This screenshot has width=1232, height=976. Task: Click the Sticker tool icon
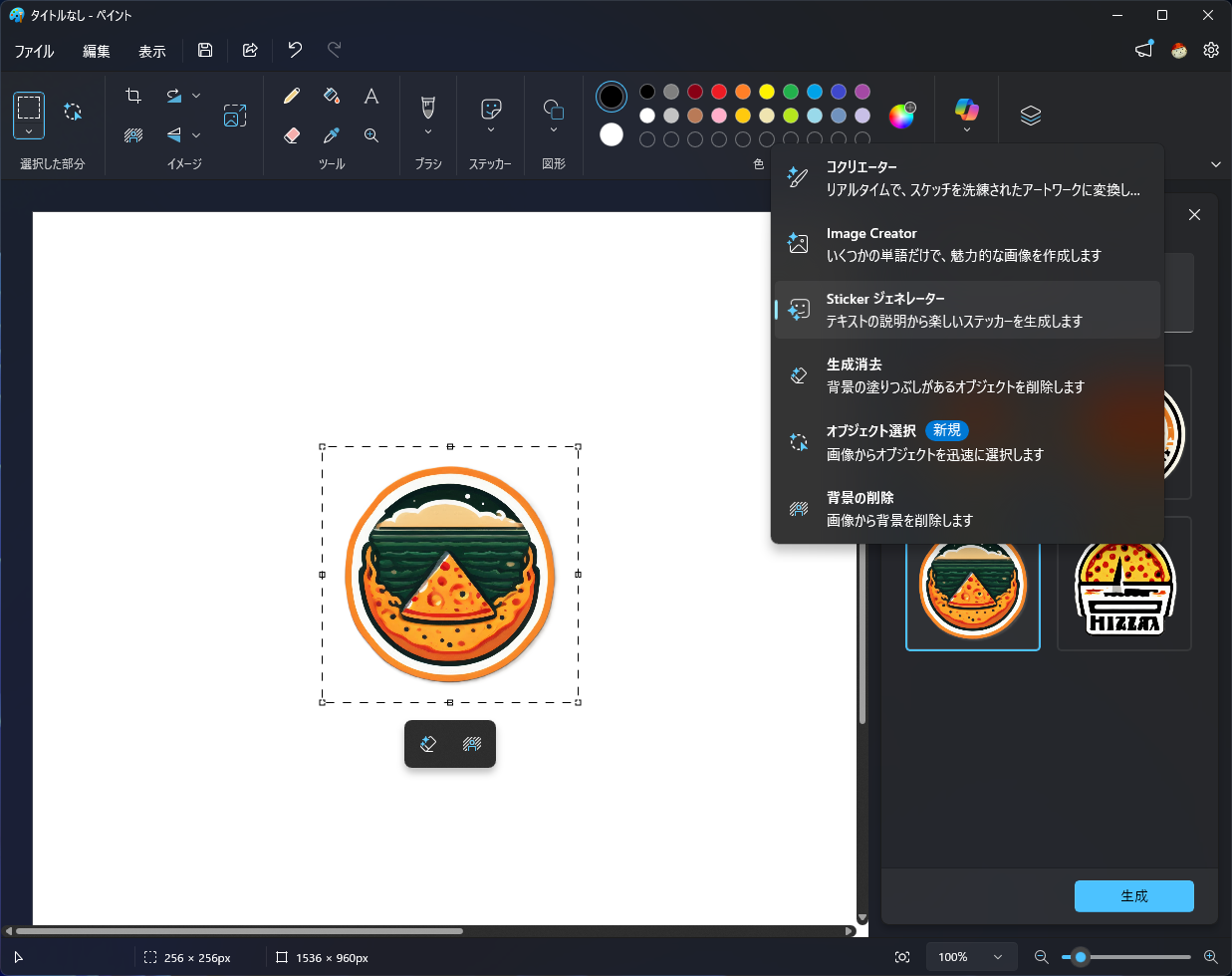click(491, 108)
